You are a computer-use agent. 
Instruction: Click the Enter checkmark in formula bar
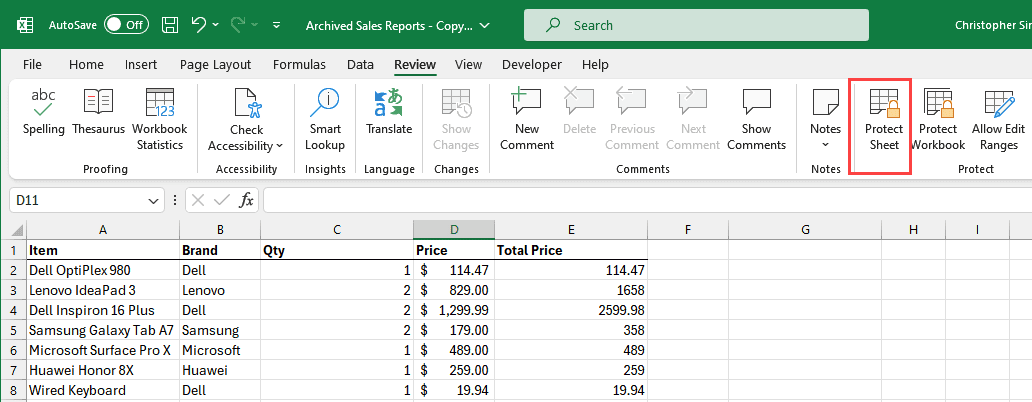(222, 201)
